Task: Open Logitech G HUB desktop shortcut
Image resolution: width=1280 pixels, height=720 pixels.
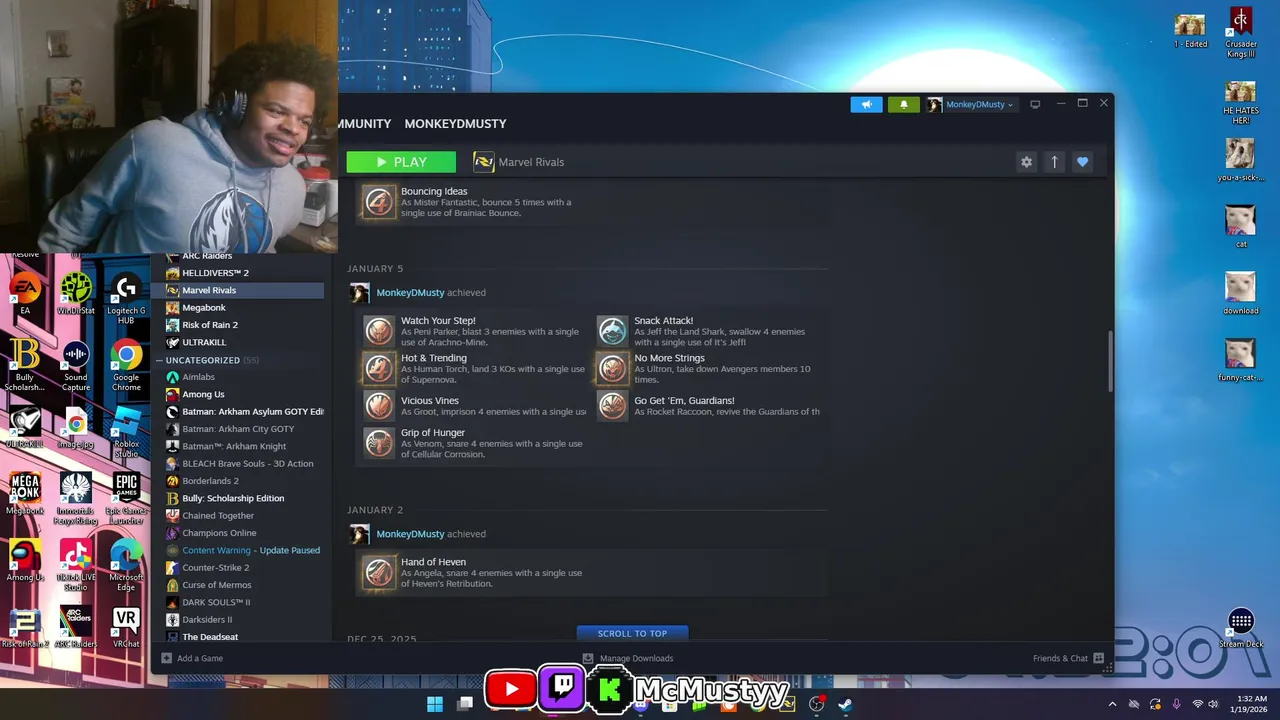Action: [126, 298]
